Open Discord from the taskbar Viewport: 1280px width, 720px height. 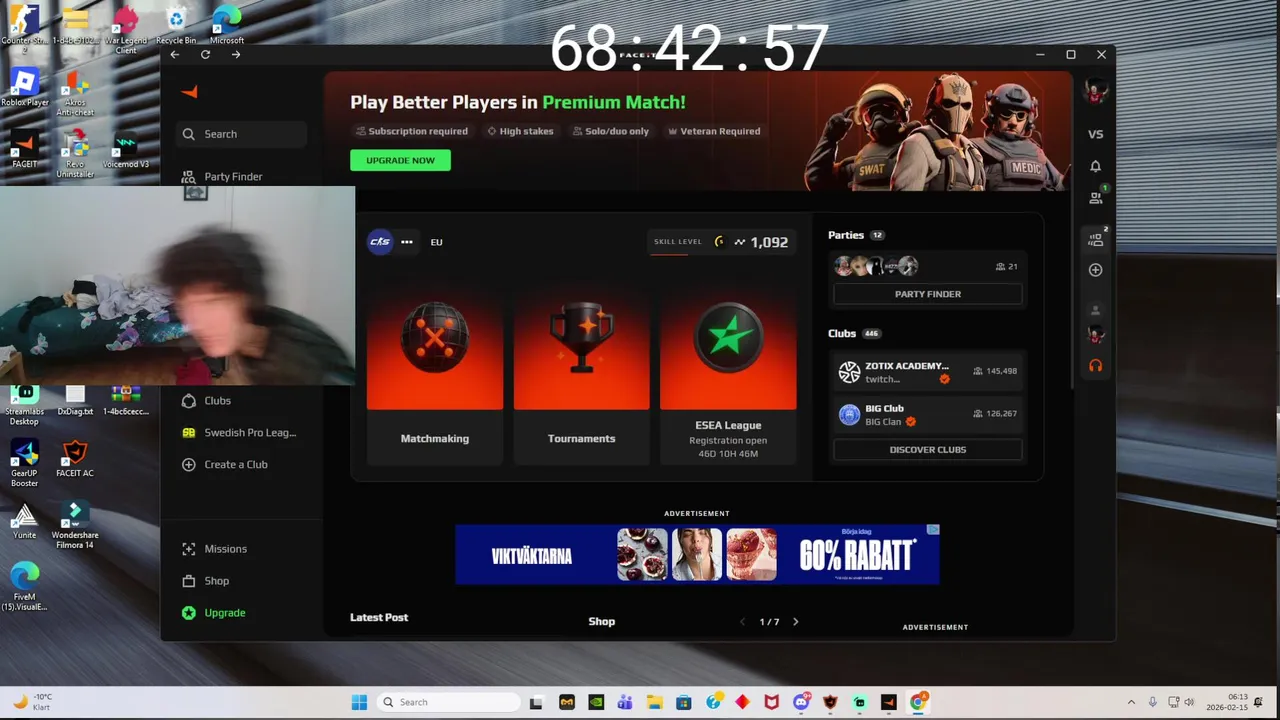pos(800,702)
